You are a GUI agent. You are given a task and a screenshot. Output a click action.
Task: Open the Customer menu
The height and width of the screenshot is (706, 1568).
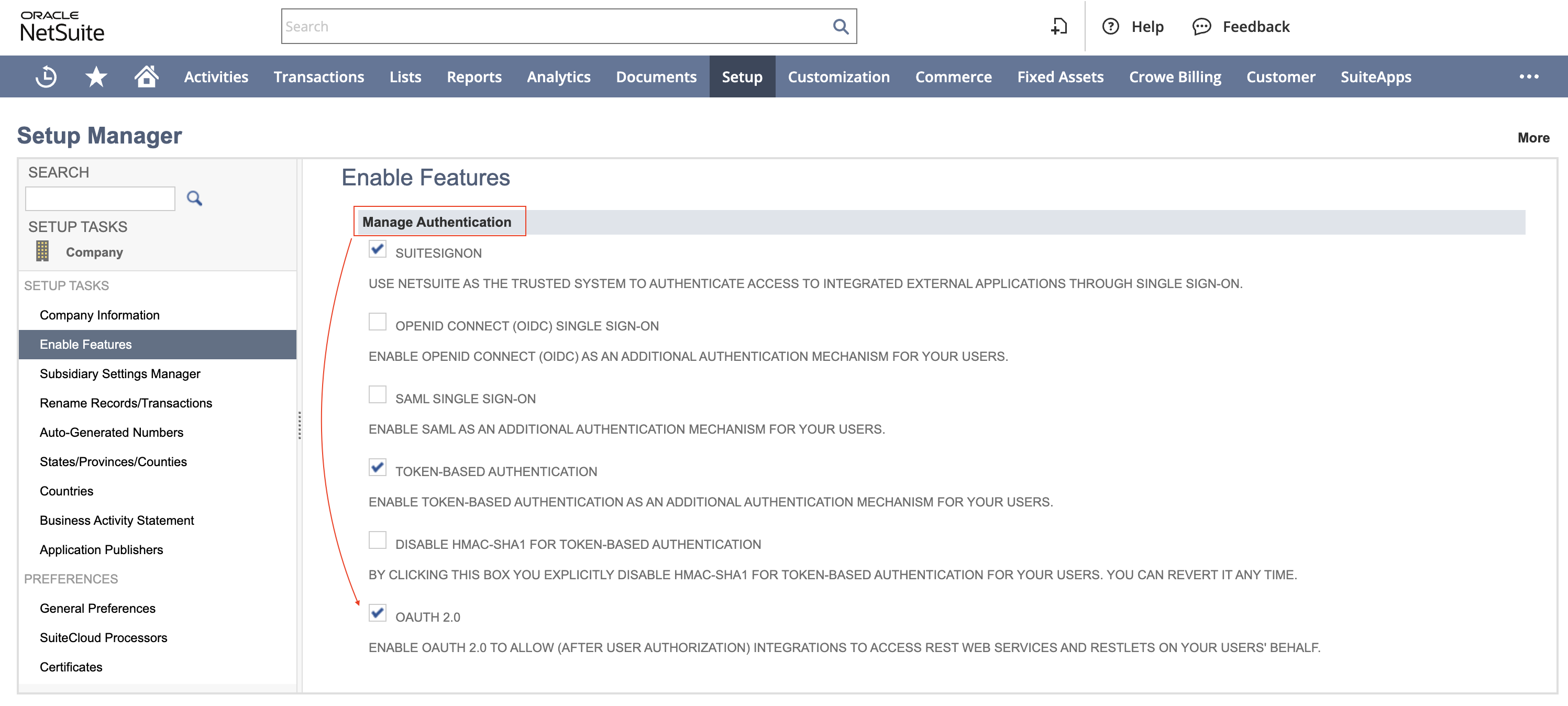1280,76
